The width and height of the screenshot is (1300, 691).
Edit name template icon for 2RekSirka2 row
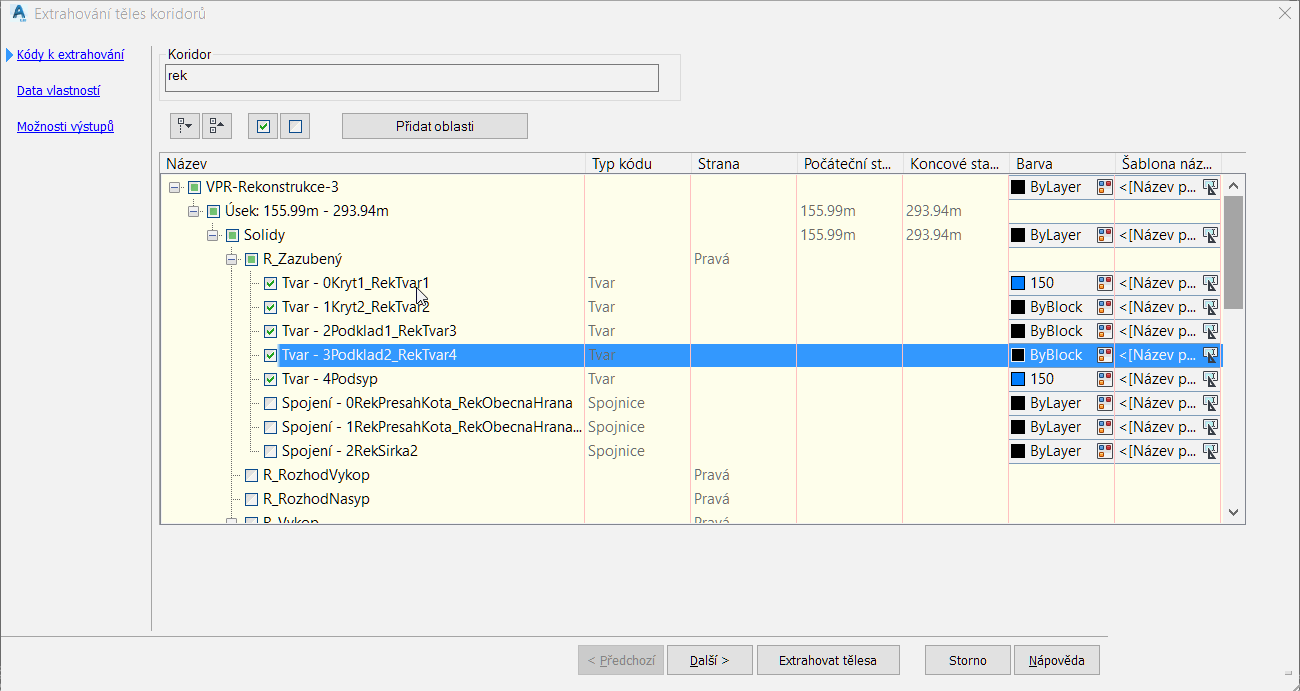[1210, 451]
